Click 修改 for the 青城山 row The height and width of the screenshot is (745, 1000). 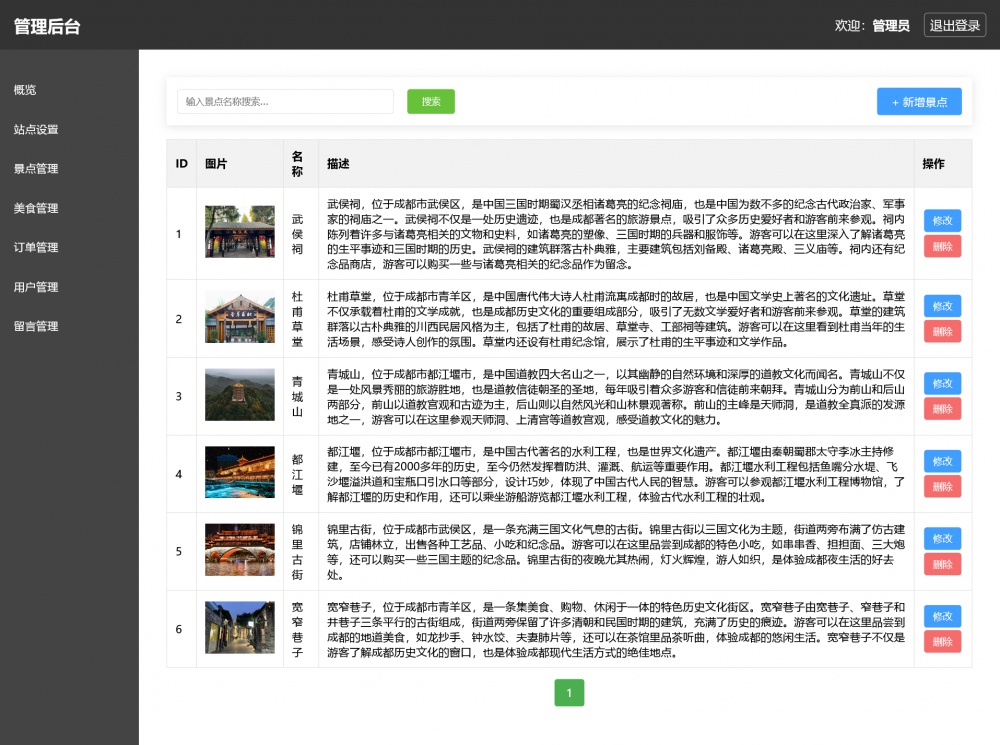click(x=942, y=383)
